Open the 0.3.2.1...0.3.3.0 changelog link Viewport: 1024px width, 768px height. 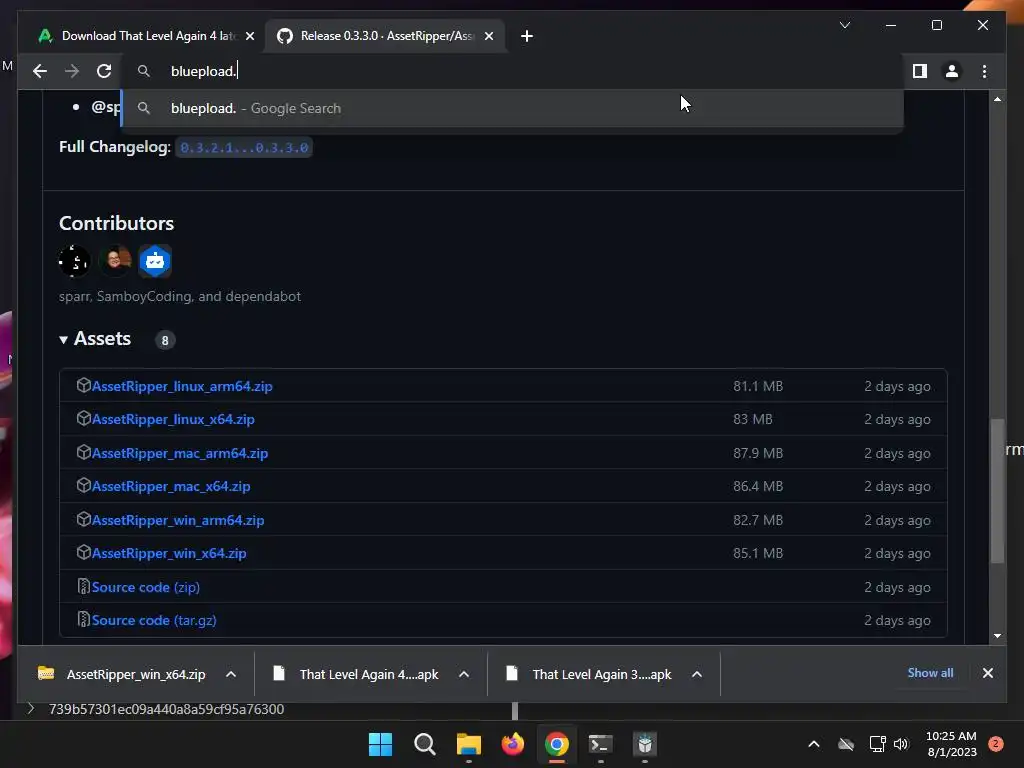click(244, 148)
